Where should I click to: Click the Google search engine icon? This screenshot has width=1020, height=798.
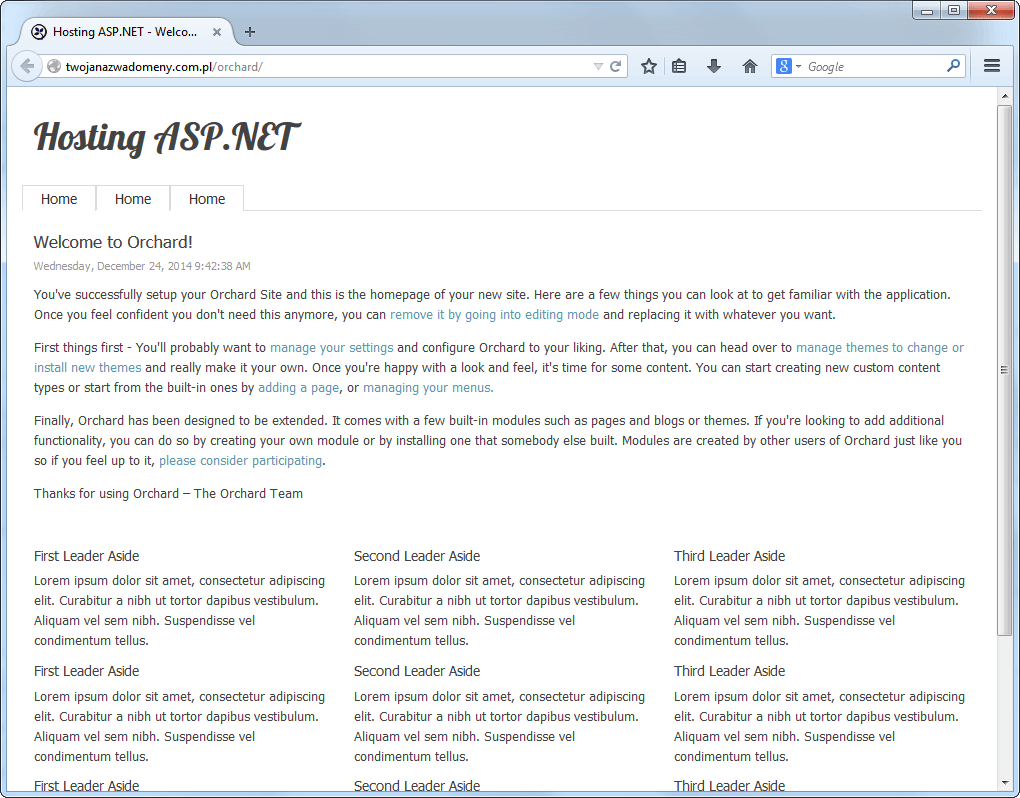[x=784, y=66]
